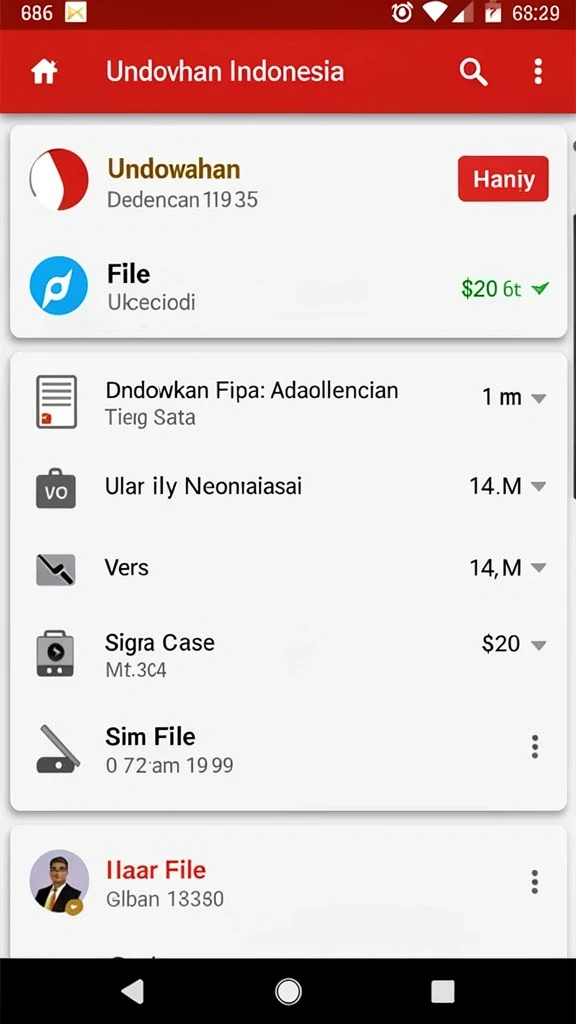Tap the Sigra Case device icon
The width and height of the screenshot is (576, 1024).
(55, 653)
